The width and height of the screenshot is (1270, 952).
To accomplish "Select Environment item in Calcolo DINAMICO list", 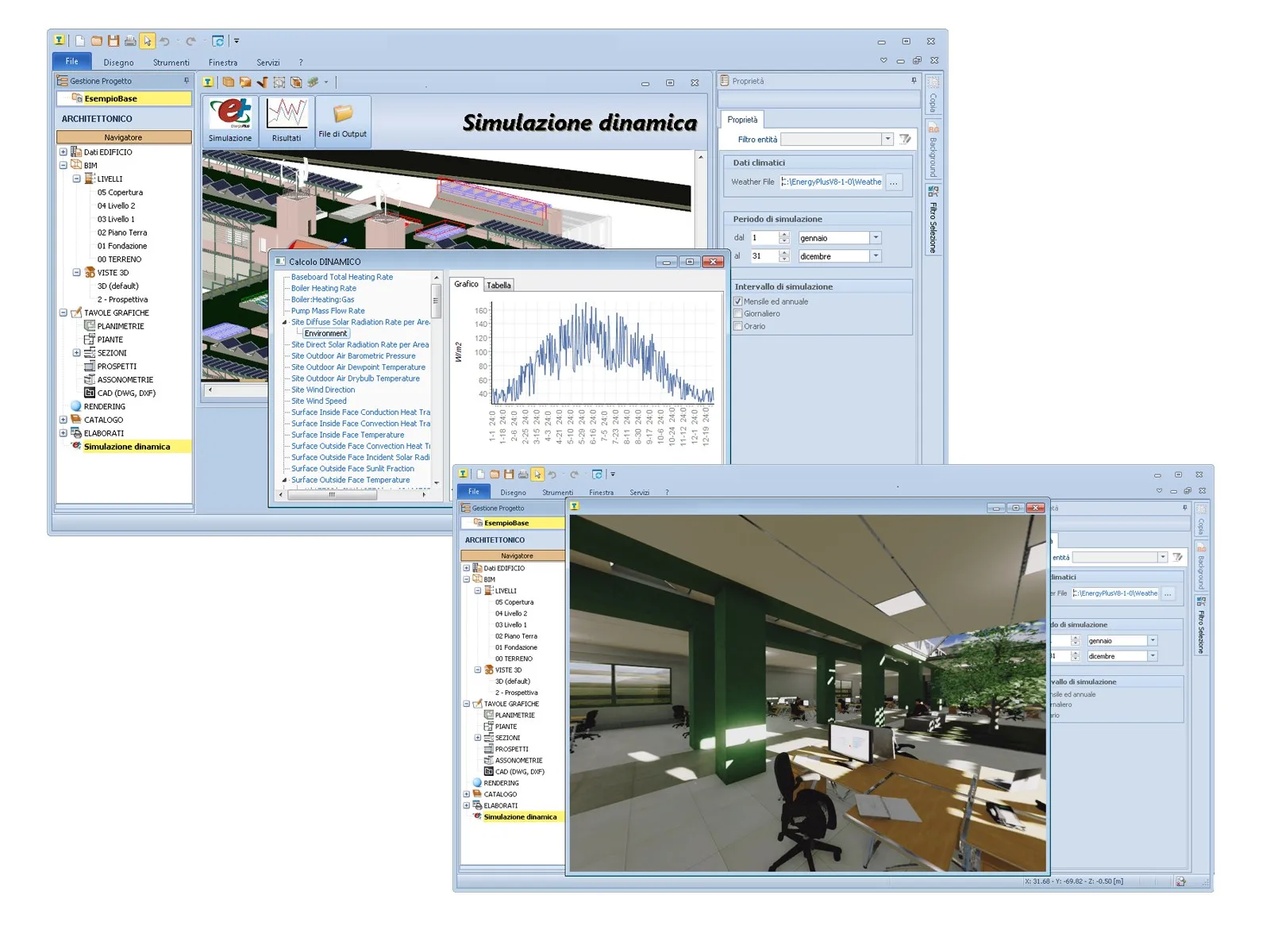I will pos(325,333).
